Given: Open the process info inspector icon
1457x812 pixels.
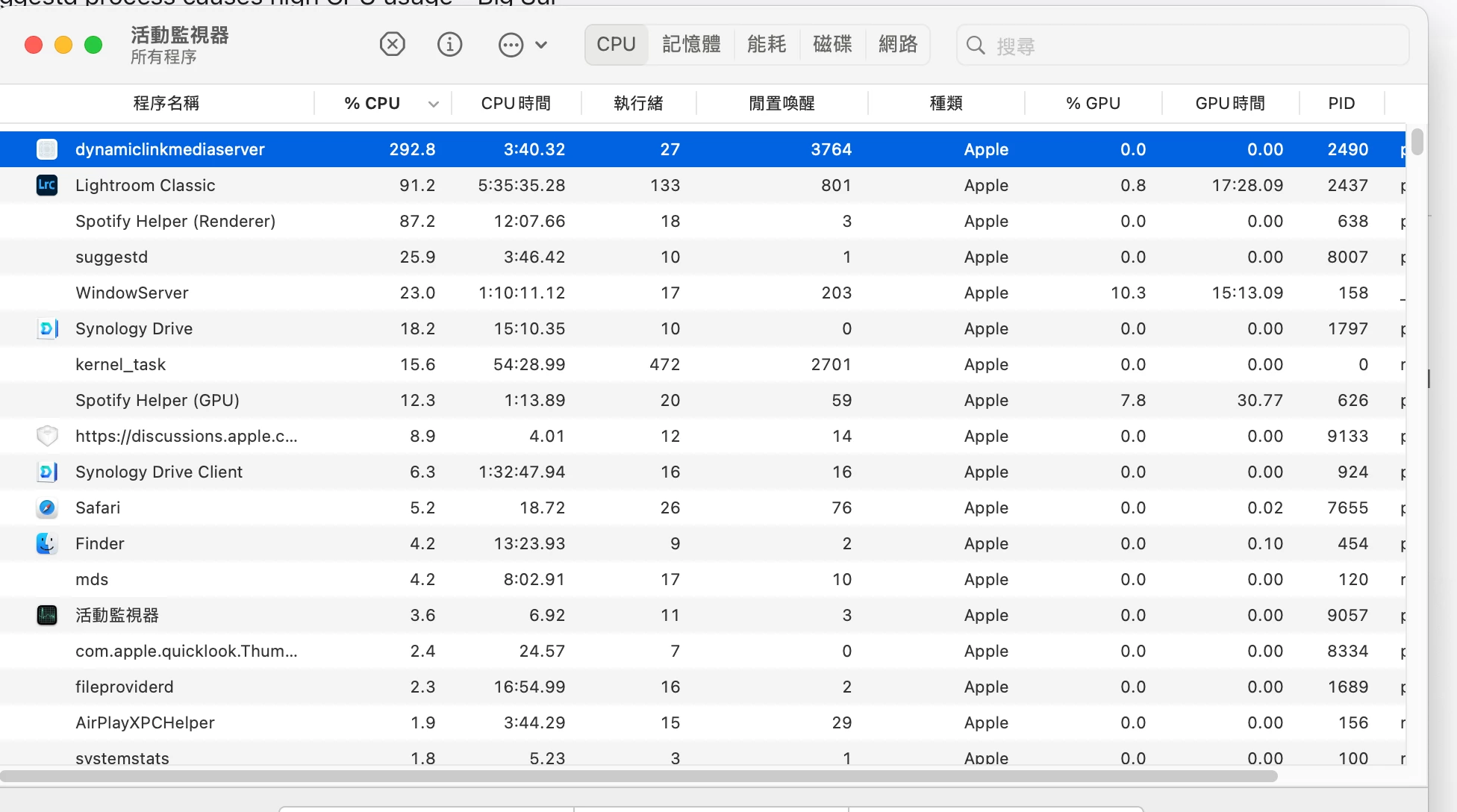Looking at the screenshot, I should click(x=449, y=45).
